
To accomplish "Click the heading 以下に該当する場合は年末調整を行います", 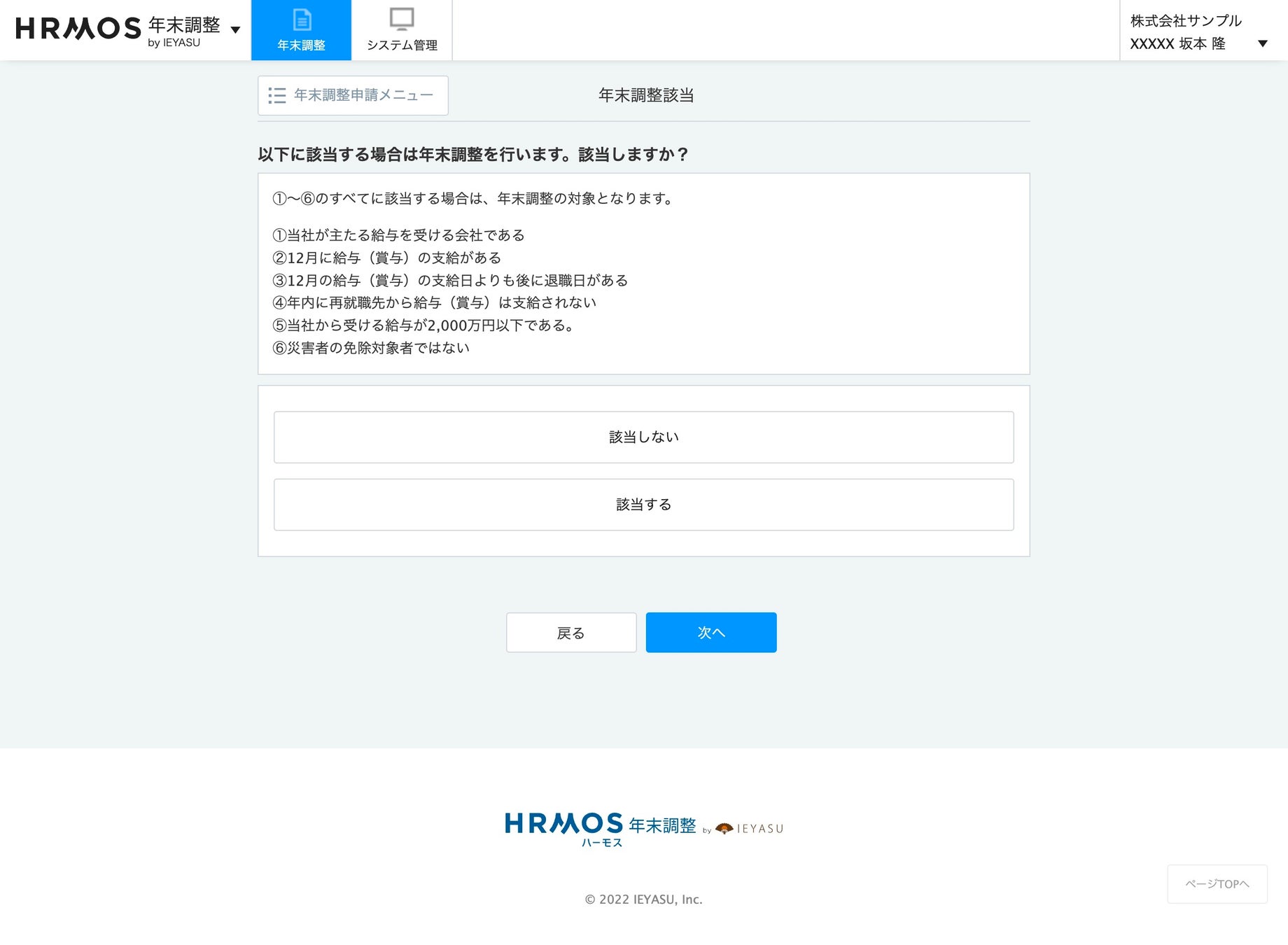I will pyautogui.click(x=473, y=154).
